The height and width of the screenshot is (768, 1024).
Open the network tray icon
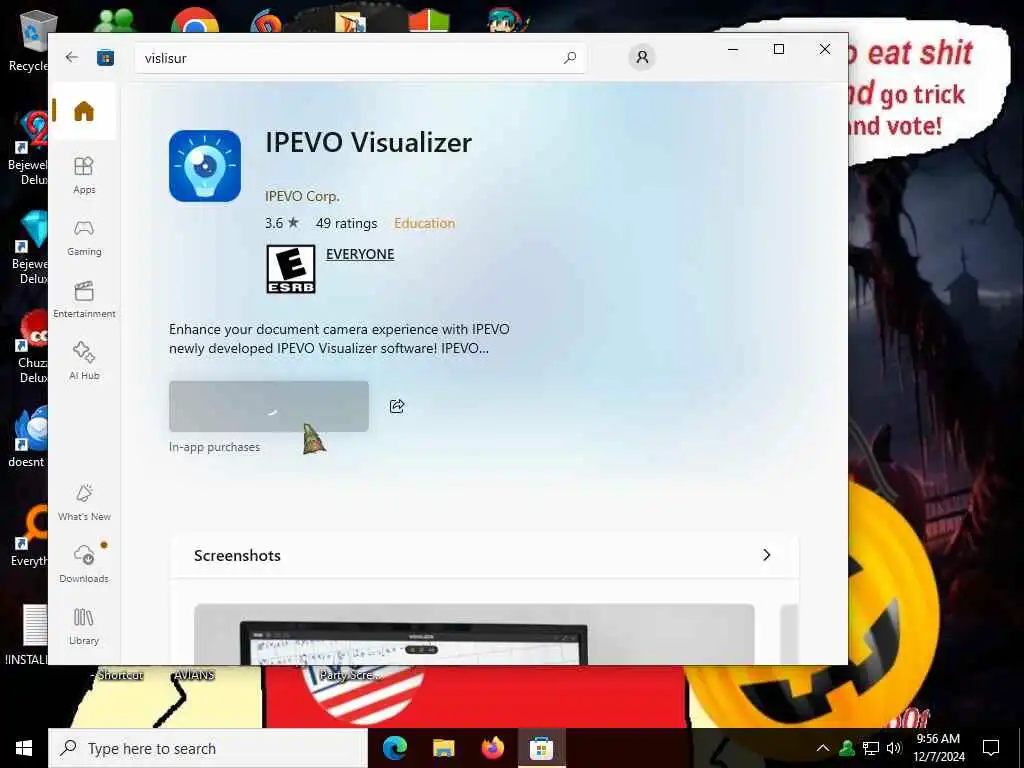click(x=871, y=748)
